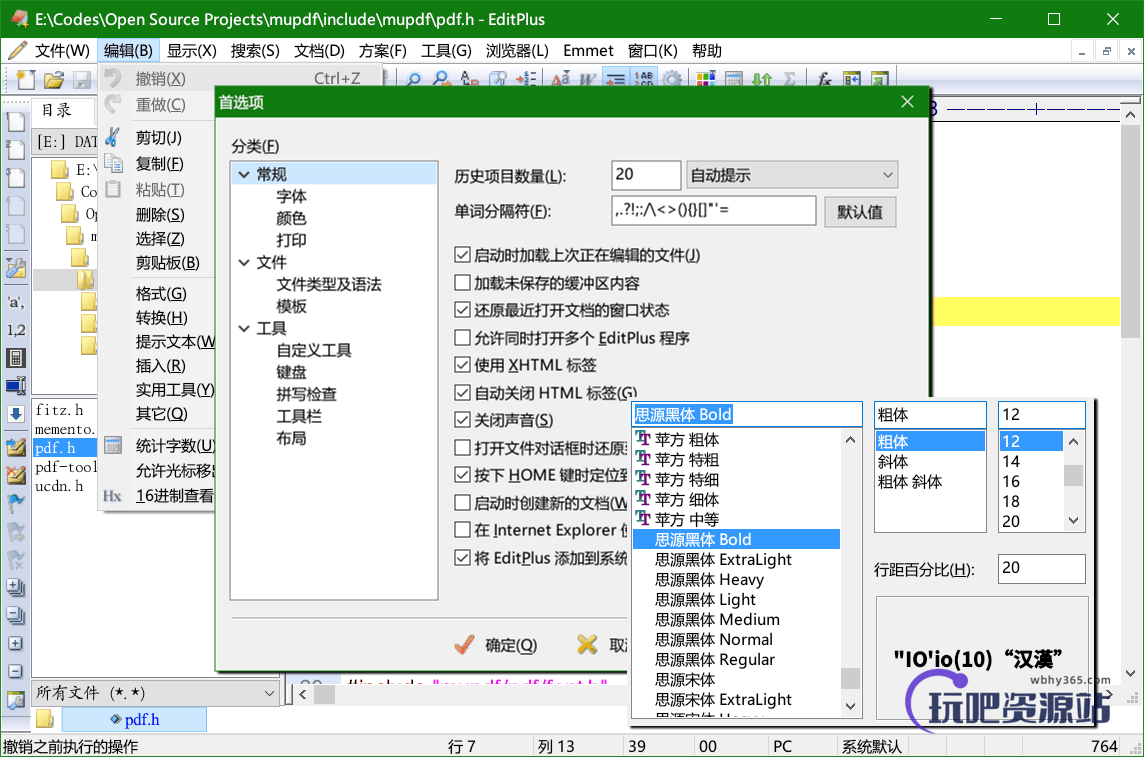Click the 1AB line number toolbar icon
Viewport: 1144px width, 757px height.
644,79
